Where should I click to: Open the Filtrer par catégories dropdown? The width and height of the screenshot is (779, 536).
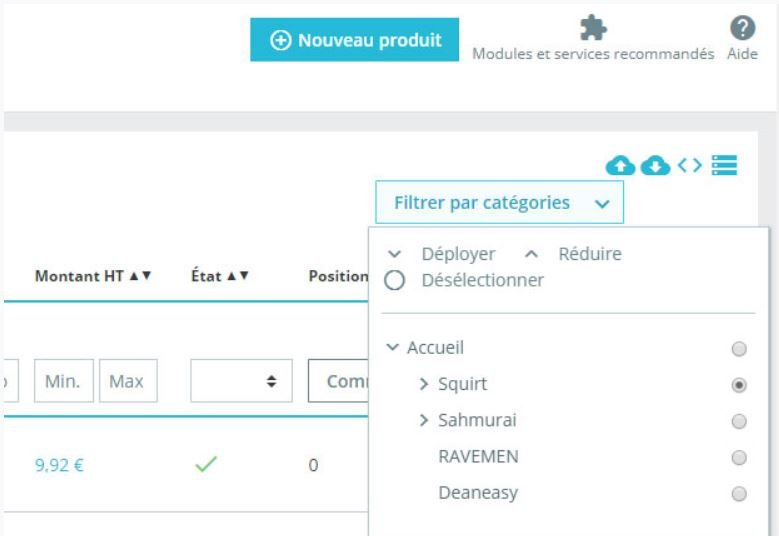500,203
